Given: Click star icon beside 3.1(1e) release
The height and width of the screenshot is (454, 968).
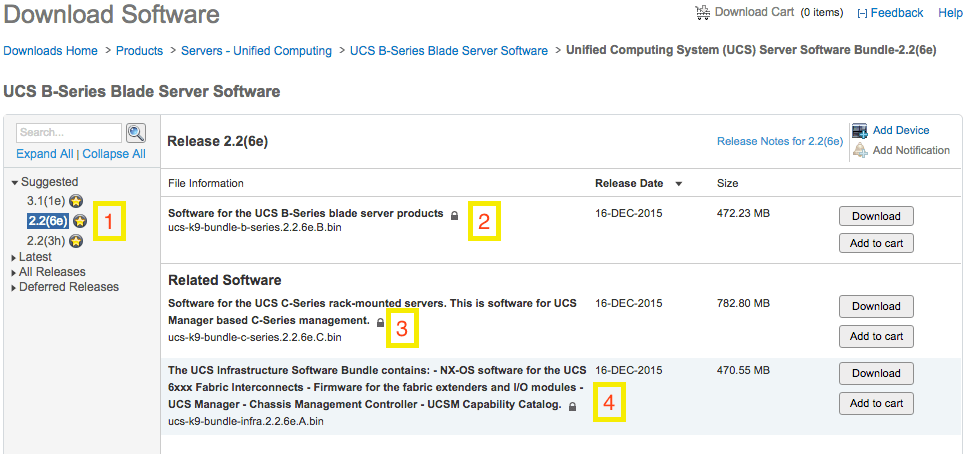Looking at the screenshot, I should (76, 201).
